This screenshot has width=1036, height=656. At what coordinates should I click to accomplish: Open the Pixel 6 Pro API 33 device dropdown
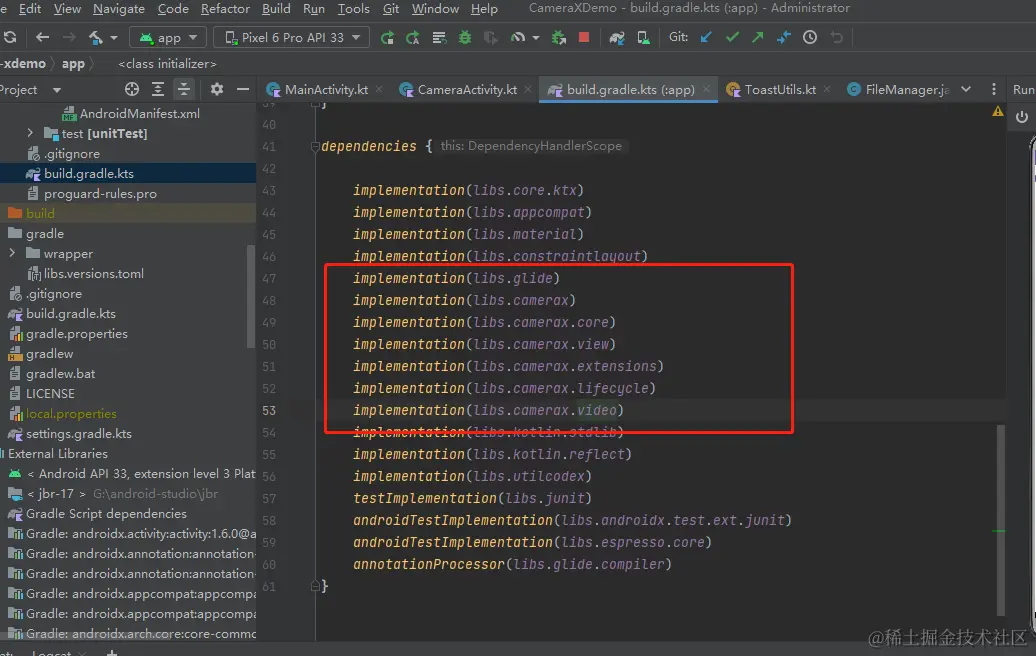click(292, 38)
